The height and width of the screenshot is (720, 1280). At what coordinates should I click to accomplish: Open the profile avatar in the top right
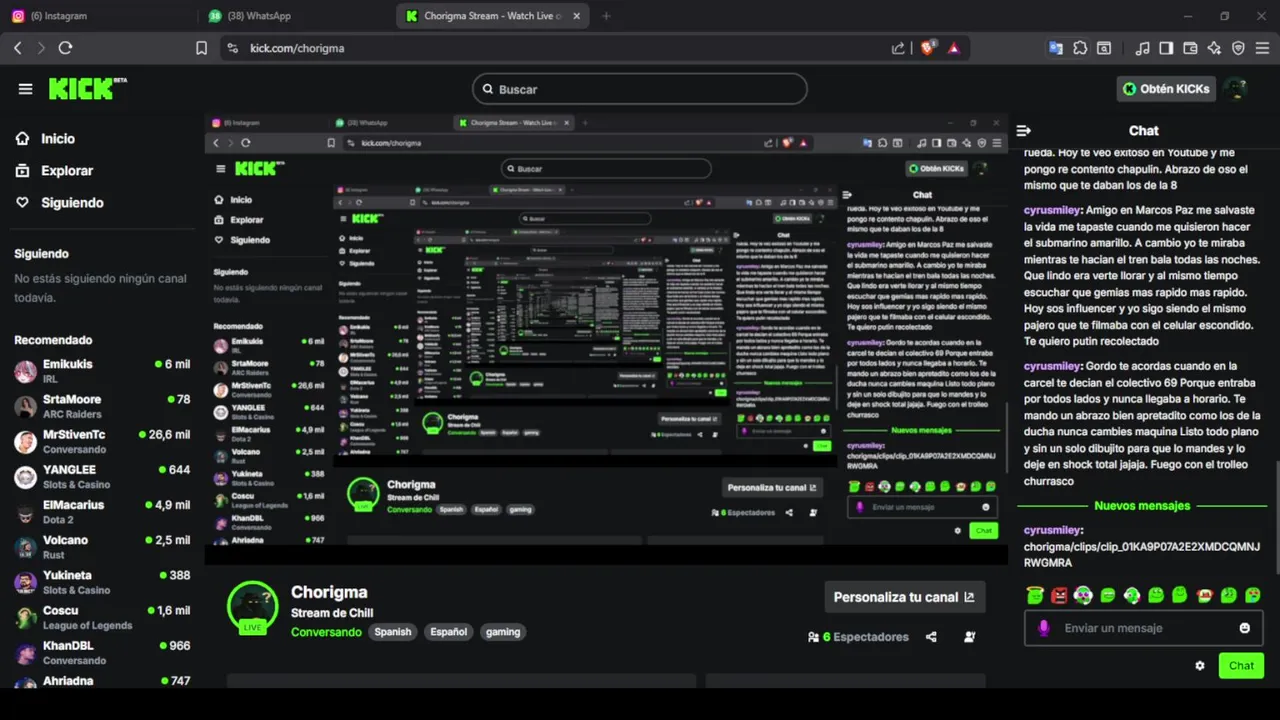point(1236,89)
